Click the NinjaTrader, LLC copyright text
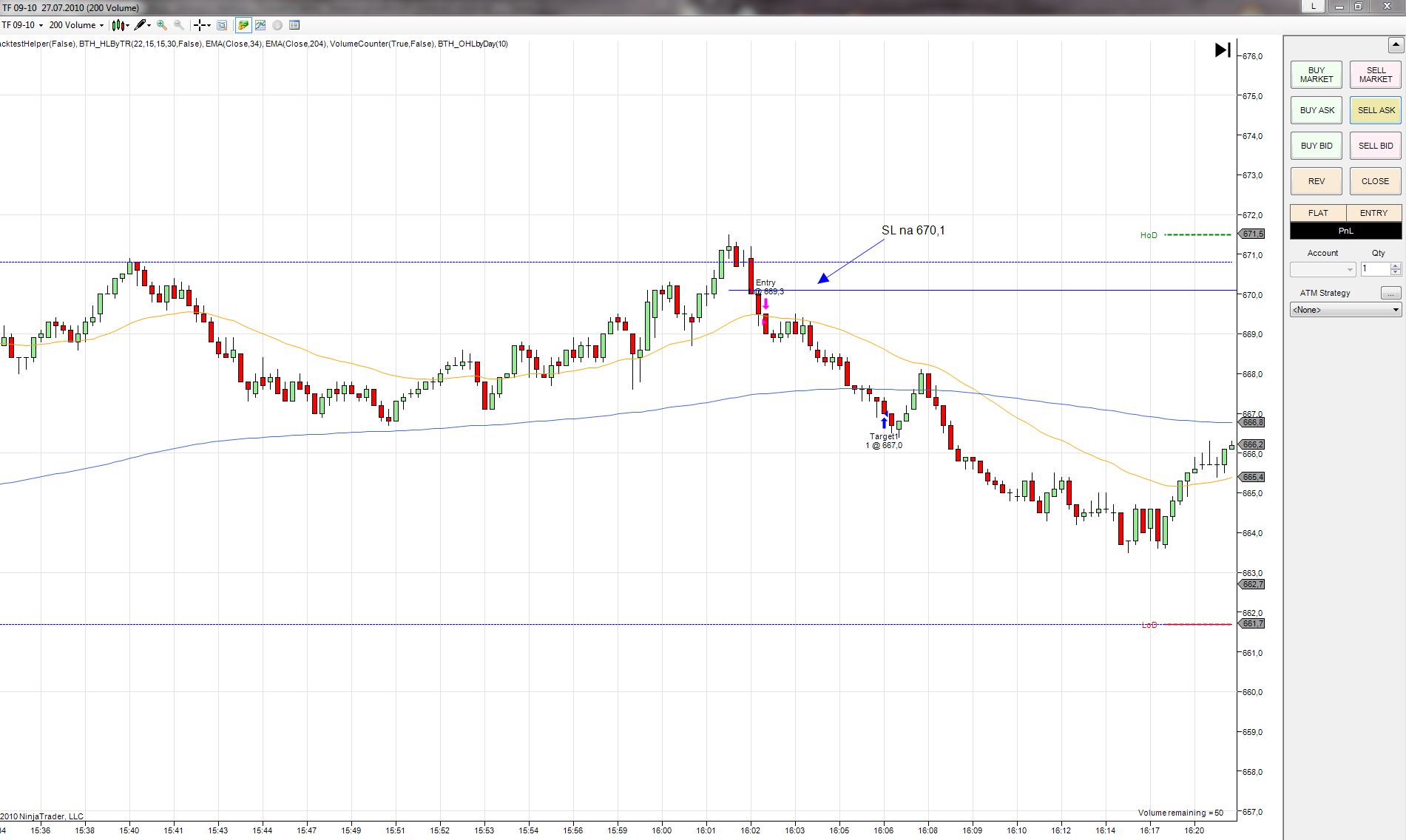This screenshot has width=1406, height=840. (42, 816)
